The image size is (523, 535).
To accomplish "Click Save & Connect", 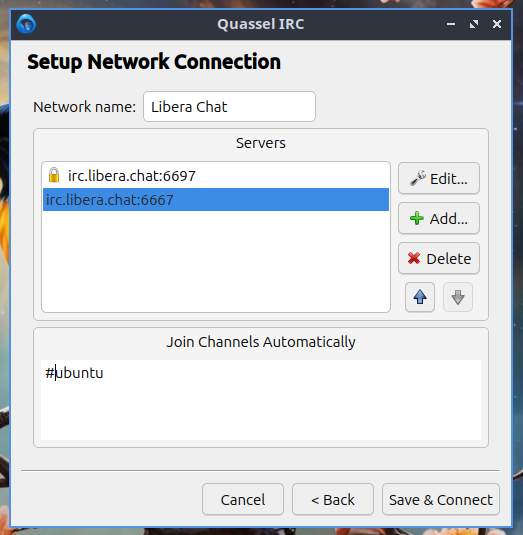I will [441, 500].
